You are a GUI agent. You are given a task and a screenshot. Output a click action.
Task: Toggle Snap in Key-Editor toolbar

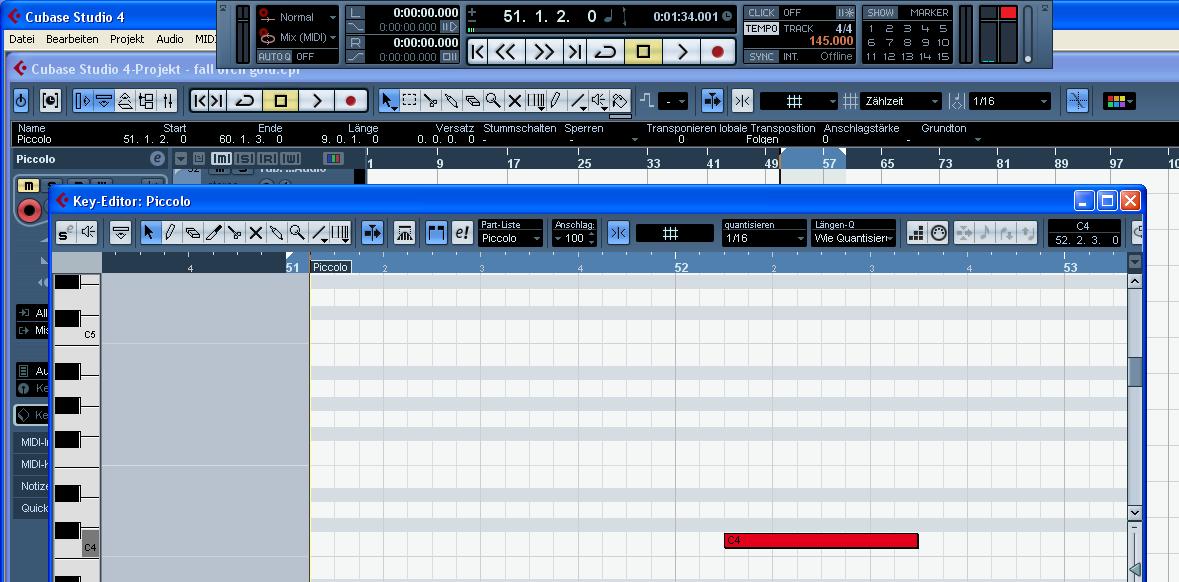619,233
